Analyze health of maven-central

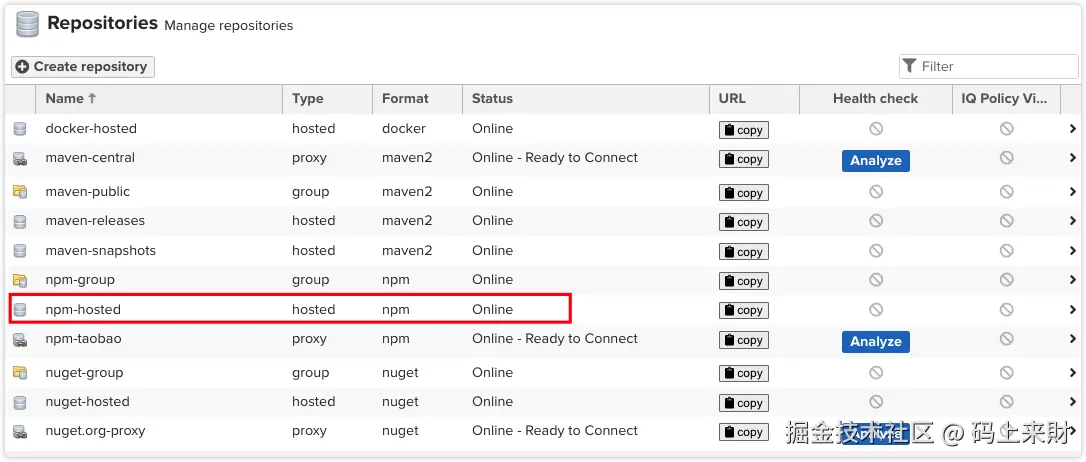click(x=875, y=161)
